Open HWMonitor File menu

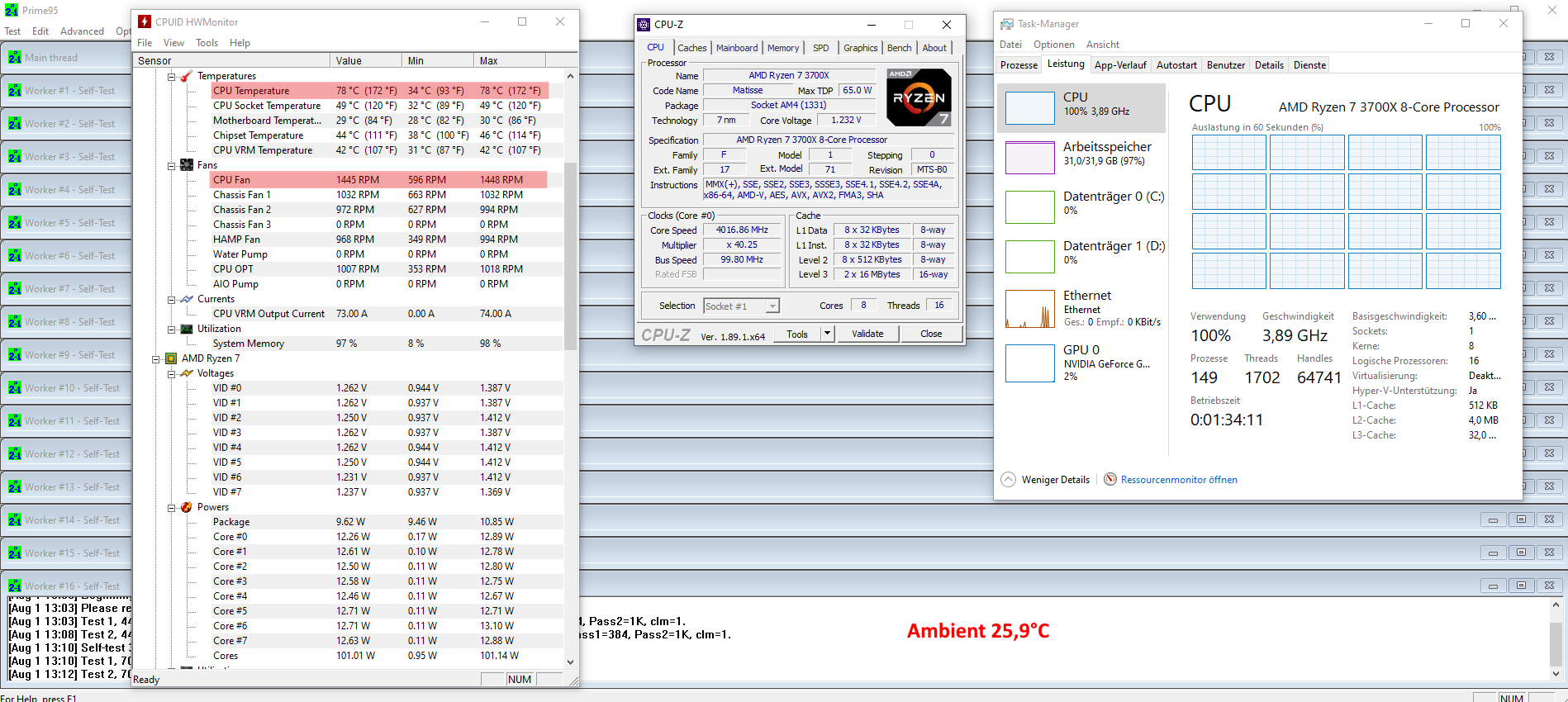(x=145, y=43)
